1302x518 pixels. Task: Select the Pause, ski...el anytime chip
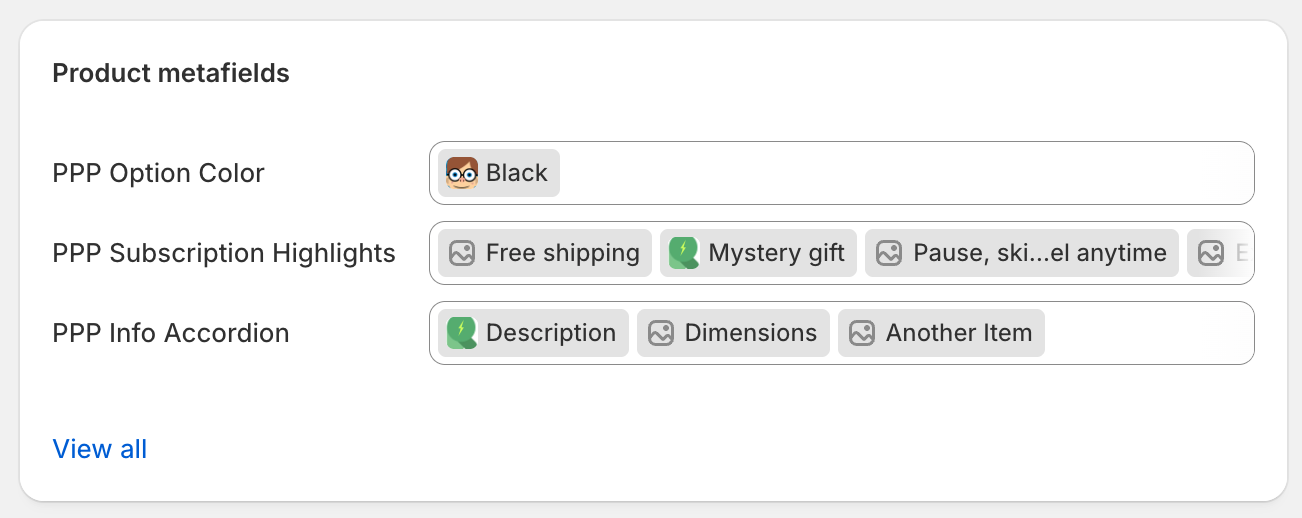click(x=1039, y=253)
